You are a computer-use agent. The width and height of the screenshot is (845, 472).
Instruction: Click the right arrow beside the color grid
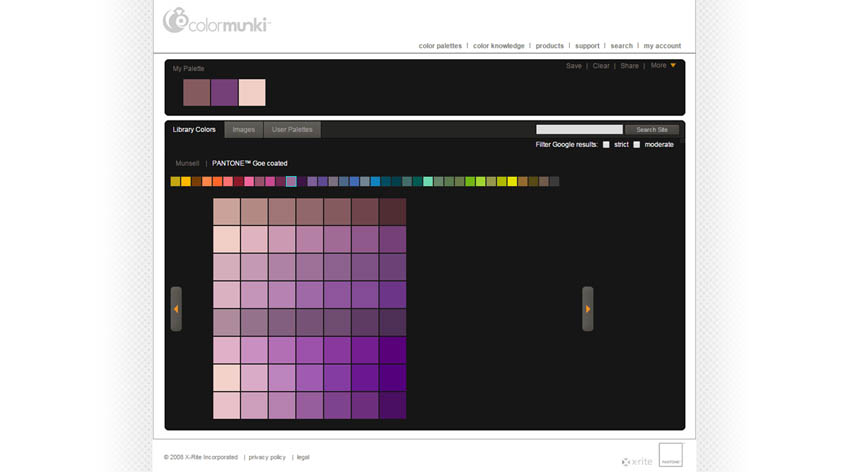point(588,309)
